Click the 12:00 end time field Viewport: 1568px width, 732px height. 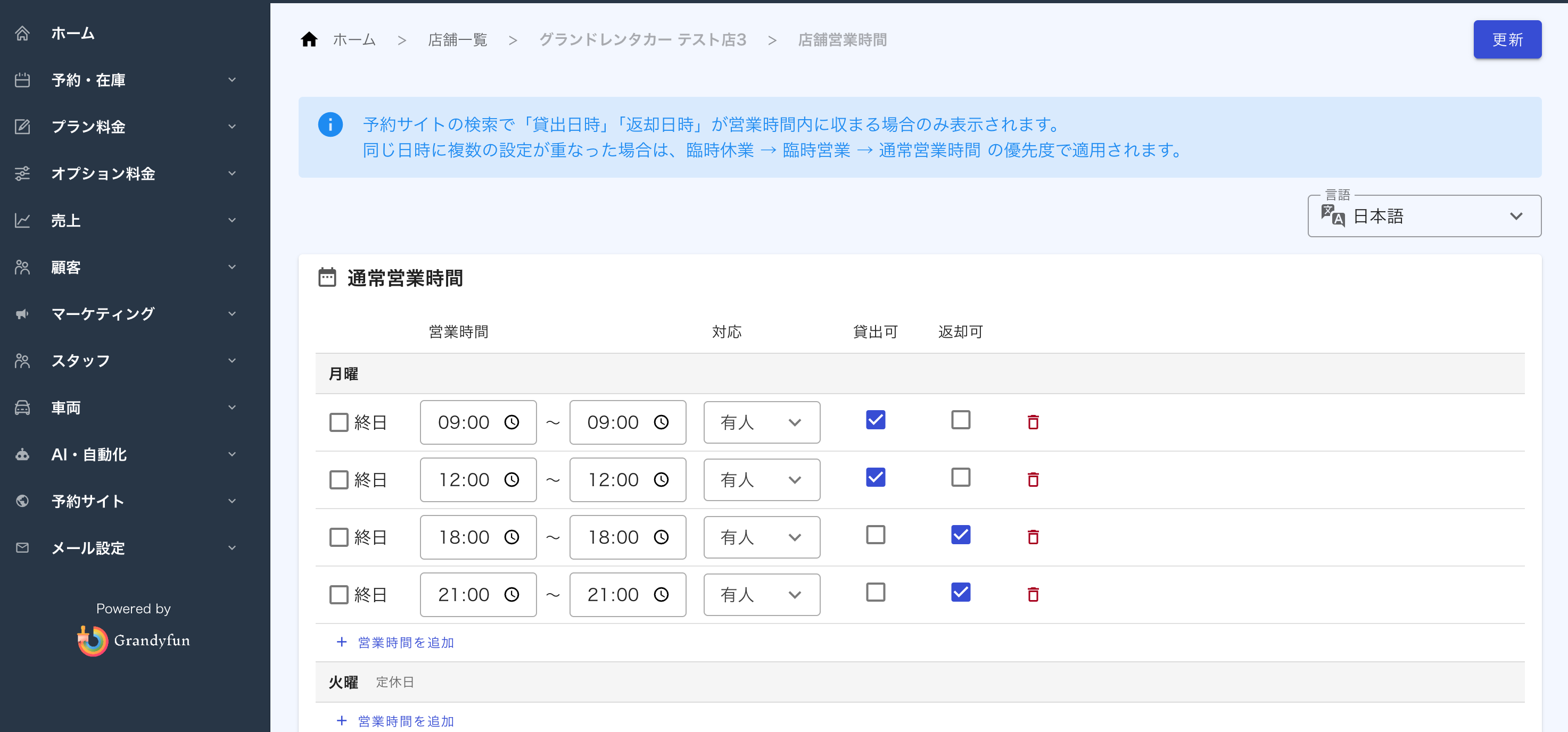628,479
